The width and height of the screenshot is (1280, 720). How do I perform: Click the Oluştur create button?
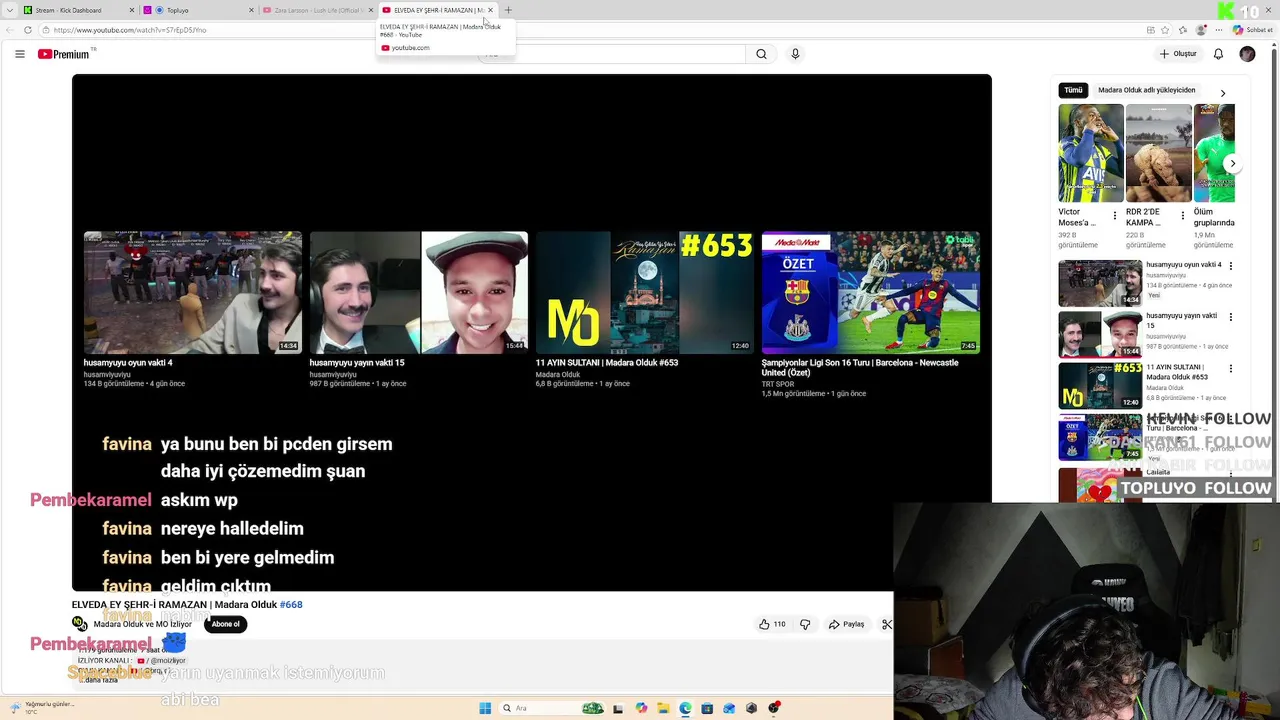[1178, 54]
